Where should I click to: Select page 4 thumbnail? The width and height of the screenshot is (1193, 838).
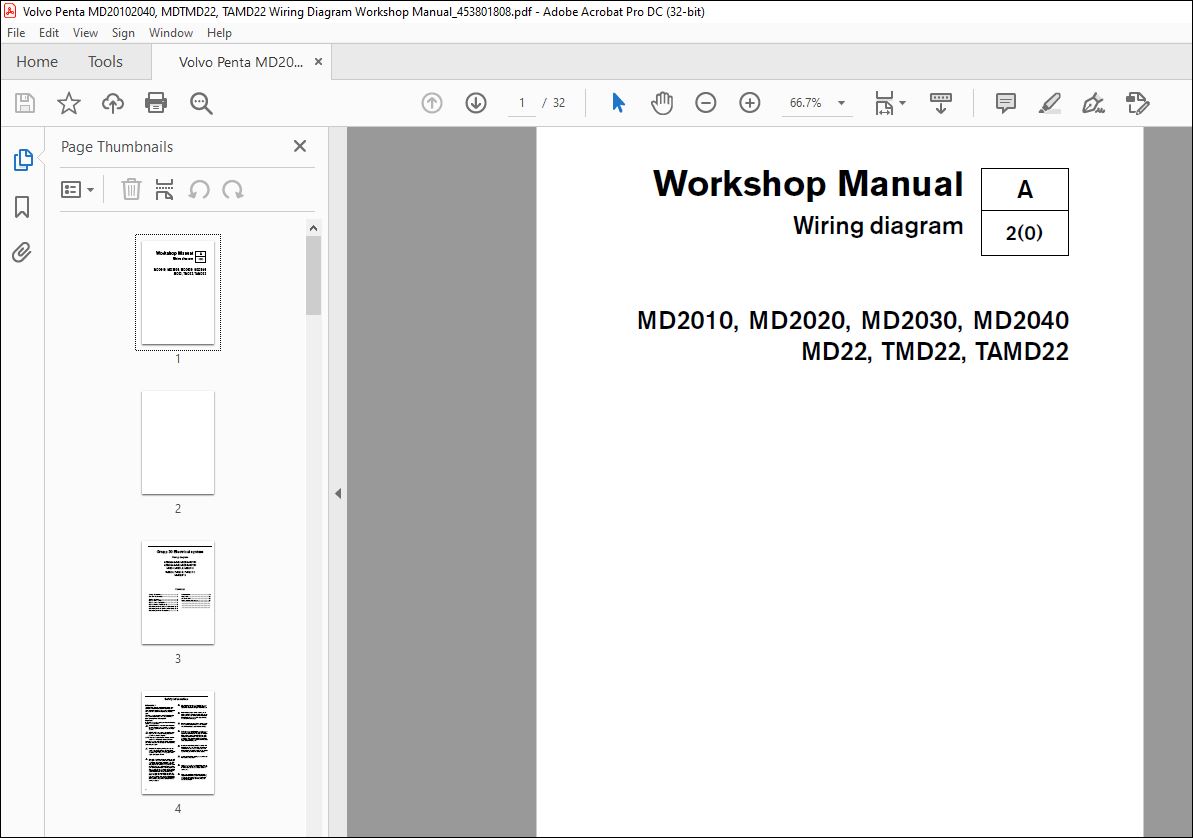pyautogui.click(x=178, y=743)
